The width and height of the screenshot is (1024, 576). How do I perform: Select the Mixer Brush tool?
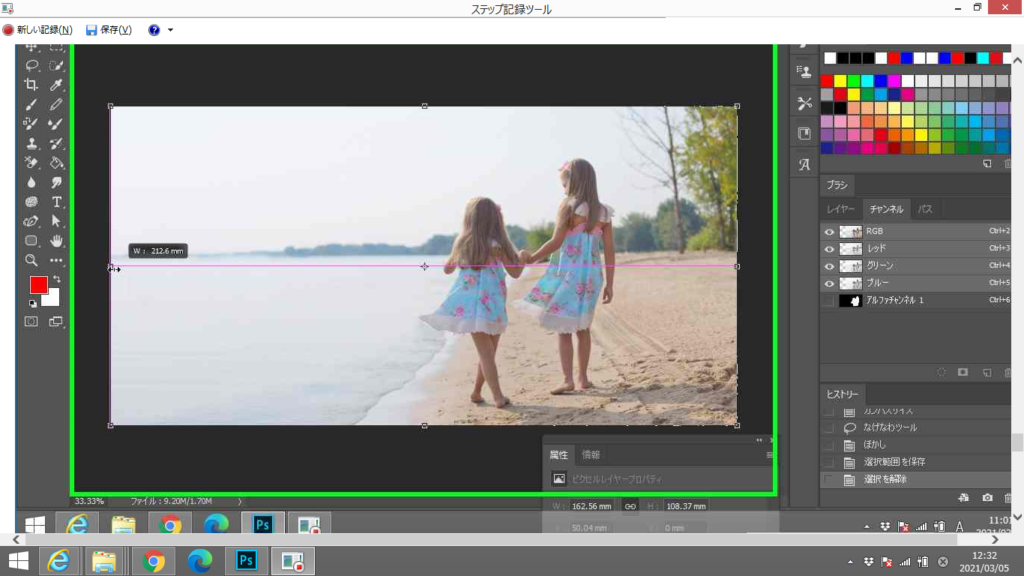56,124
